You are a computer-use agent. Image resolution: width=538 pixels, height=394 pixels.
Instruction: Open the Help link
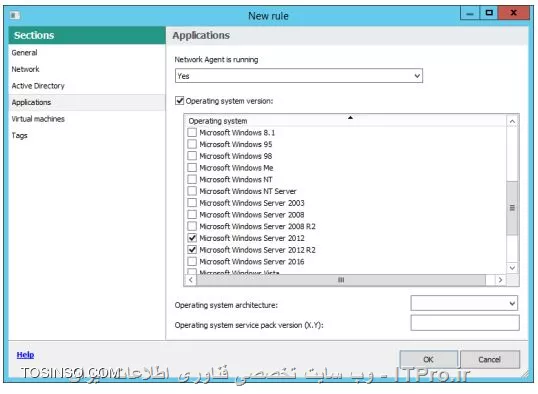point(25,355)
